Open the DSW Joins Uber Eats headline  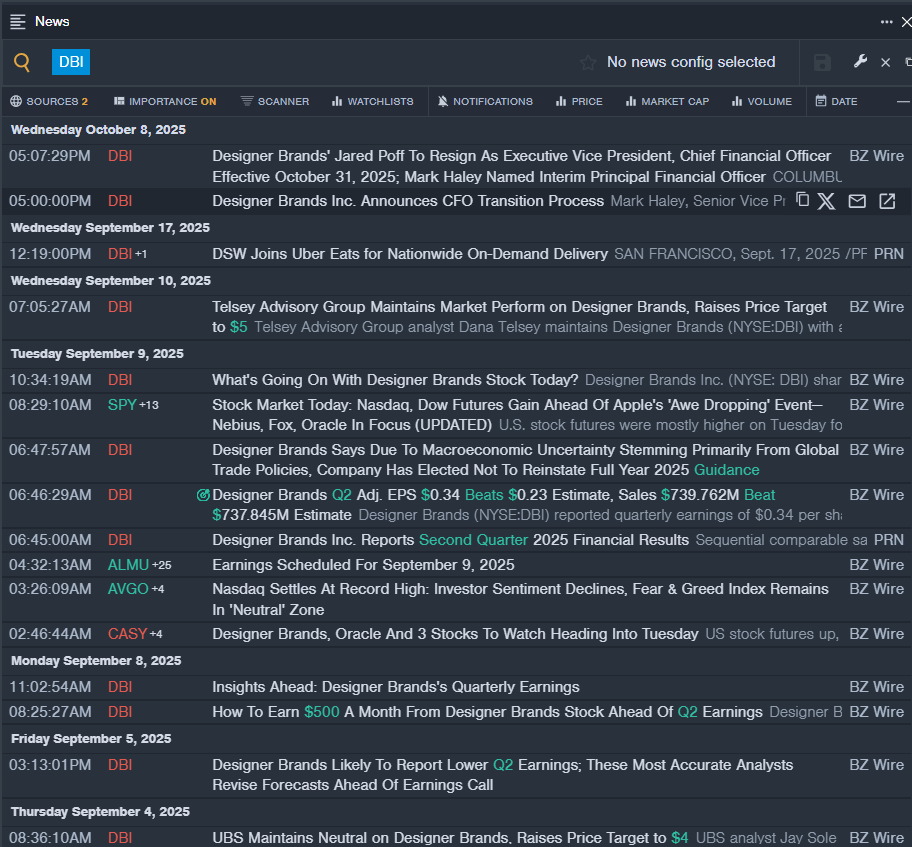pyautogui.click(x=410, y=254)
